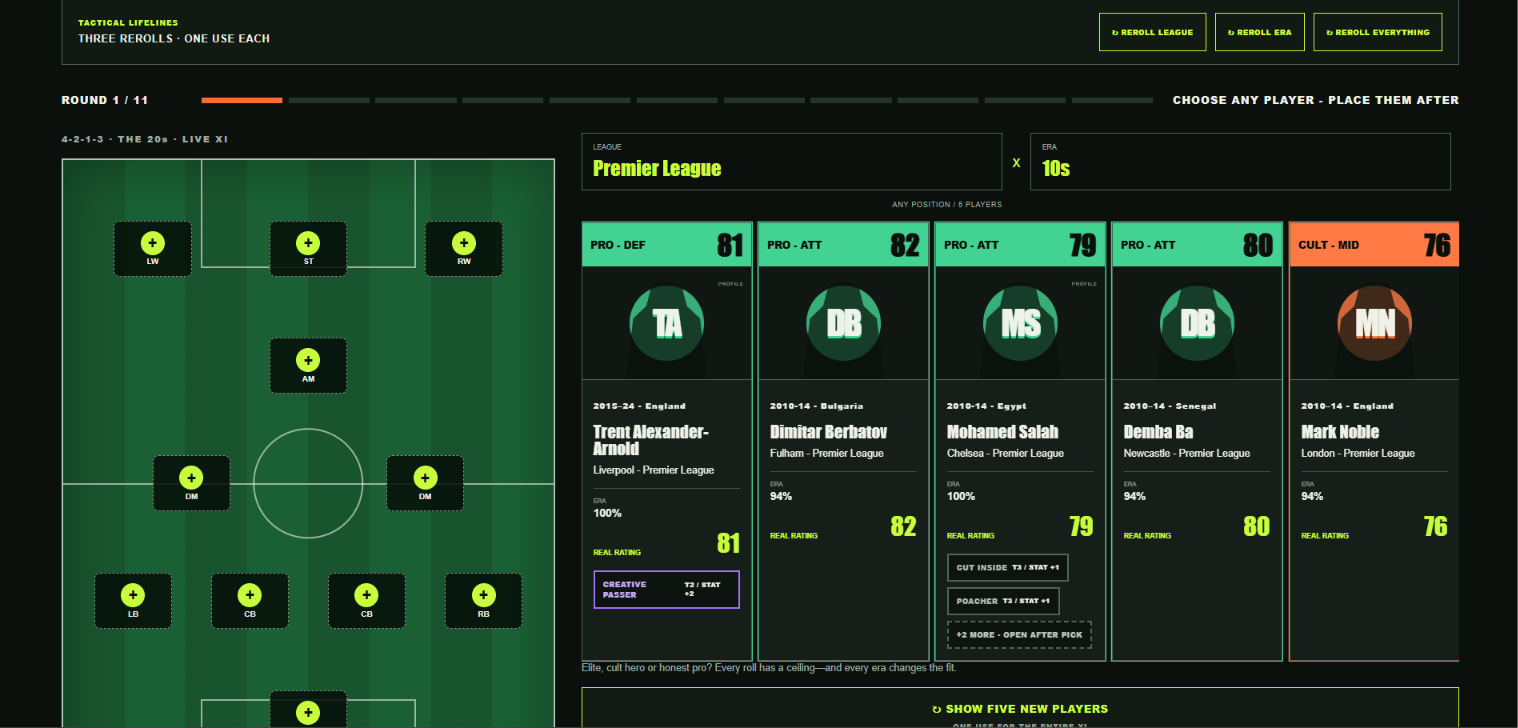Click the MN avatar of Mark Noble
Viewport: 1518px width, 728px height.
tap(1375, 323)
